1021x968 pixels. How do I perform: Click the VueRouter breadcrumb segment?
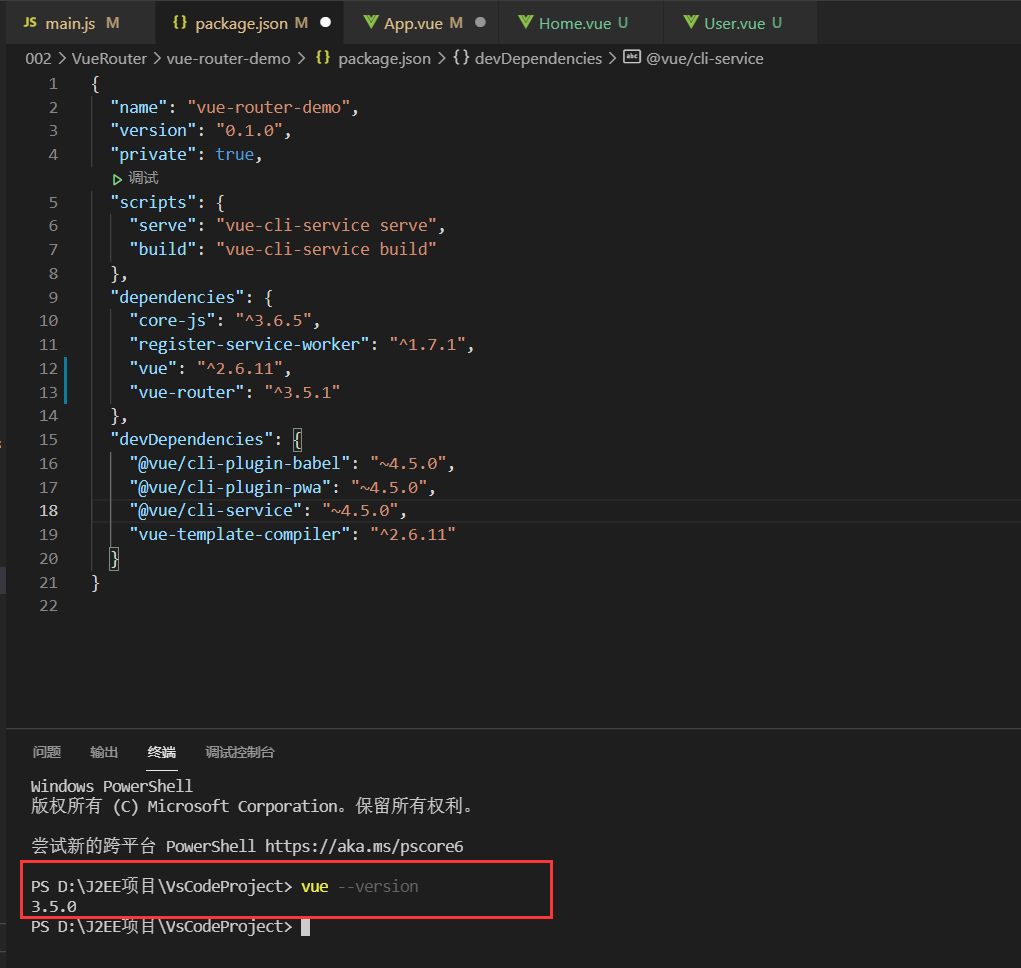[x=109, y=59]
